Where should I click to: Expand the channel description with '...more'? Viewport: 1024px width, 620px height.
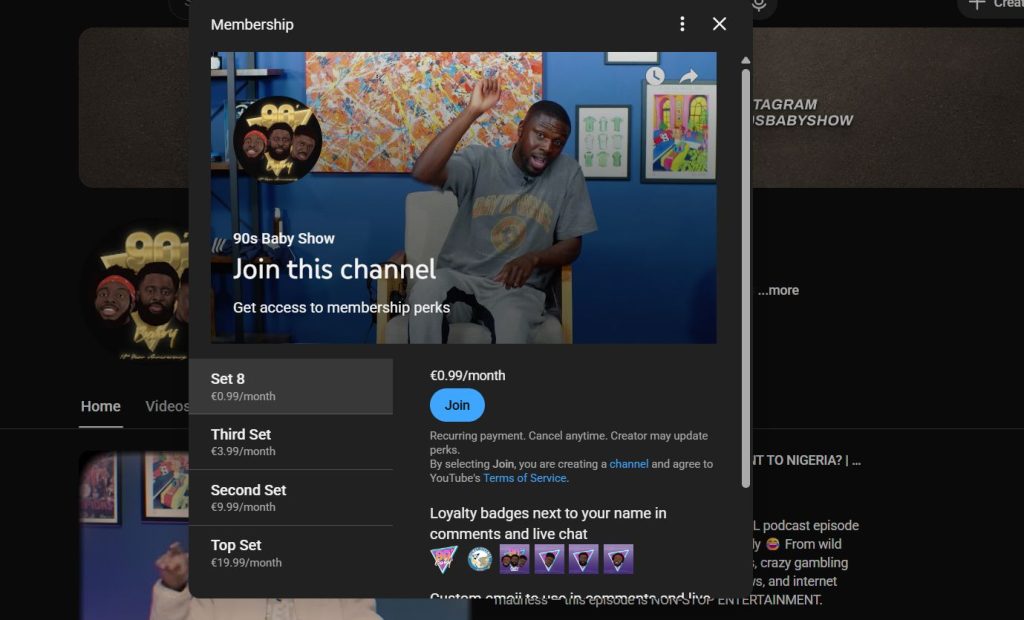778,290
